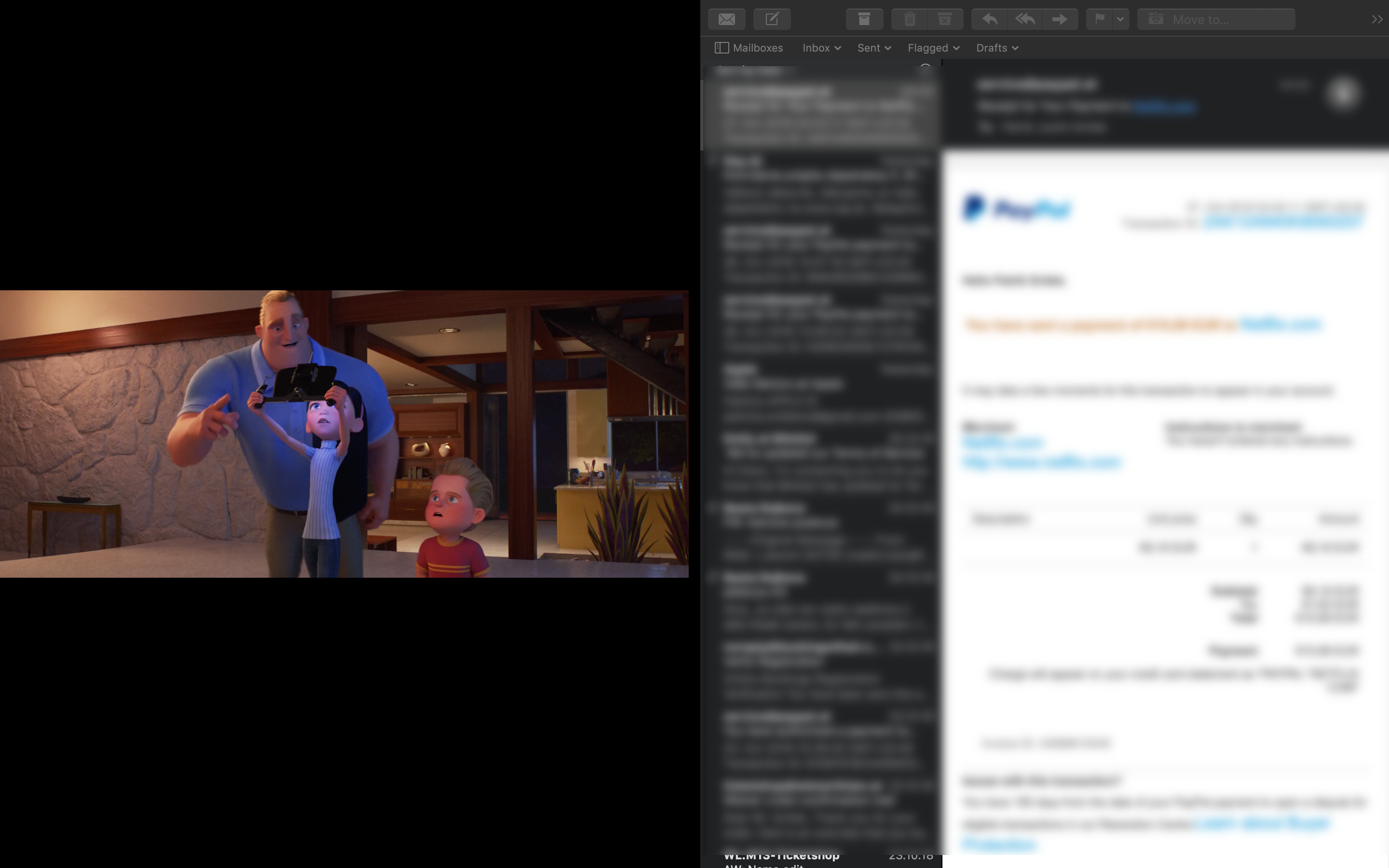Reply all to the selected message
The width and height of the screenshot is (1389, 868).
pyautogui.click(x=1024, y=19)
